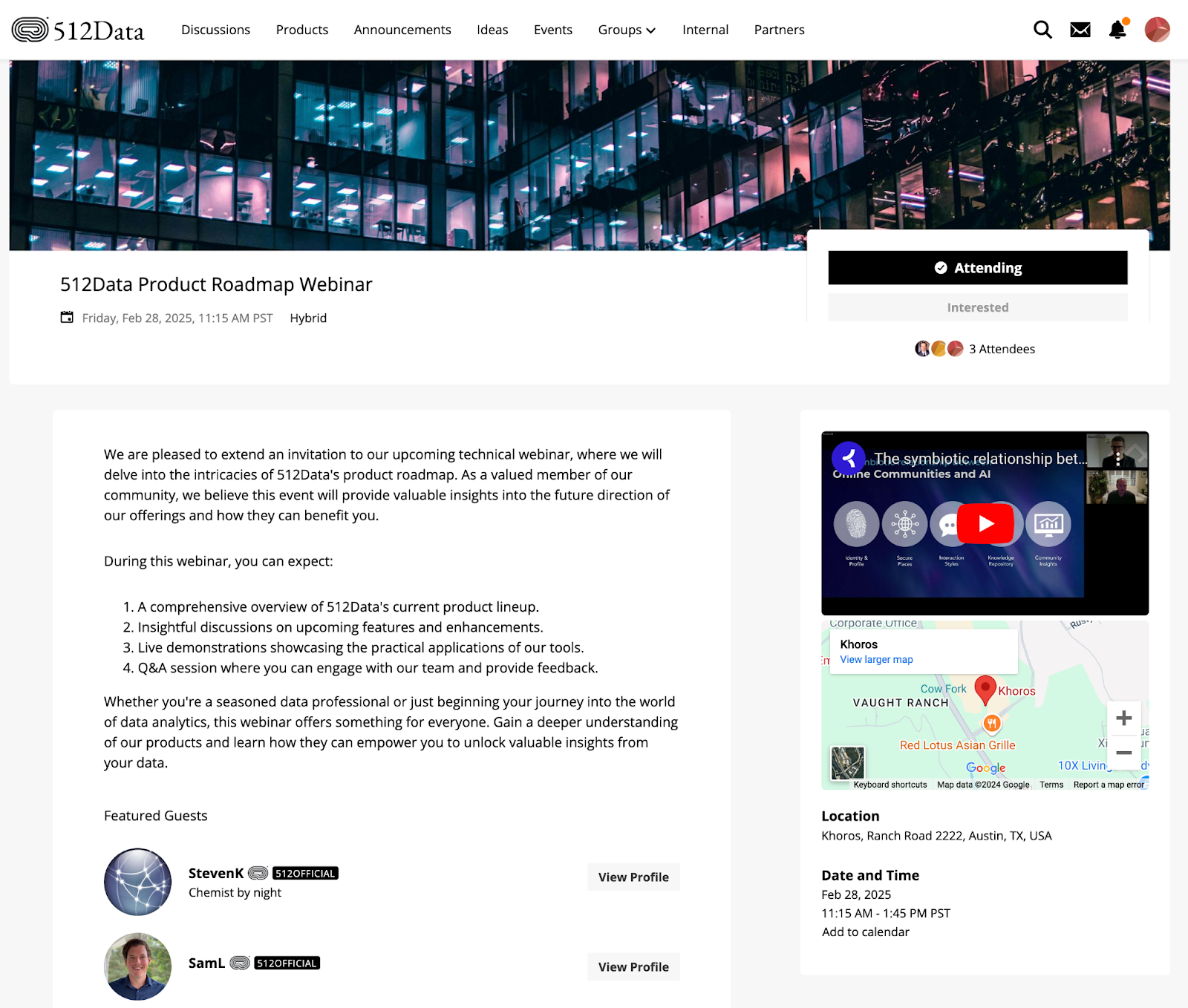Zoom in on the map
1188x1008 pixels.
click(1124, 718)
